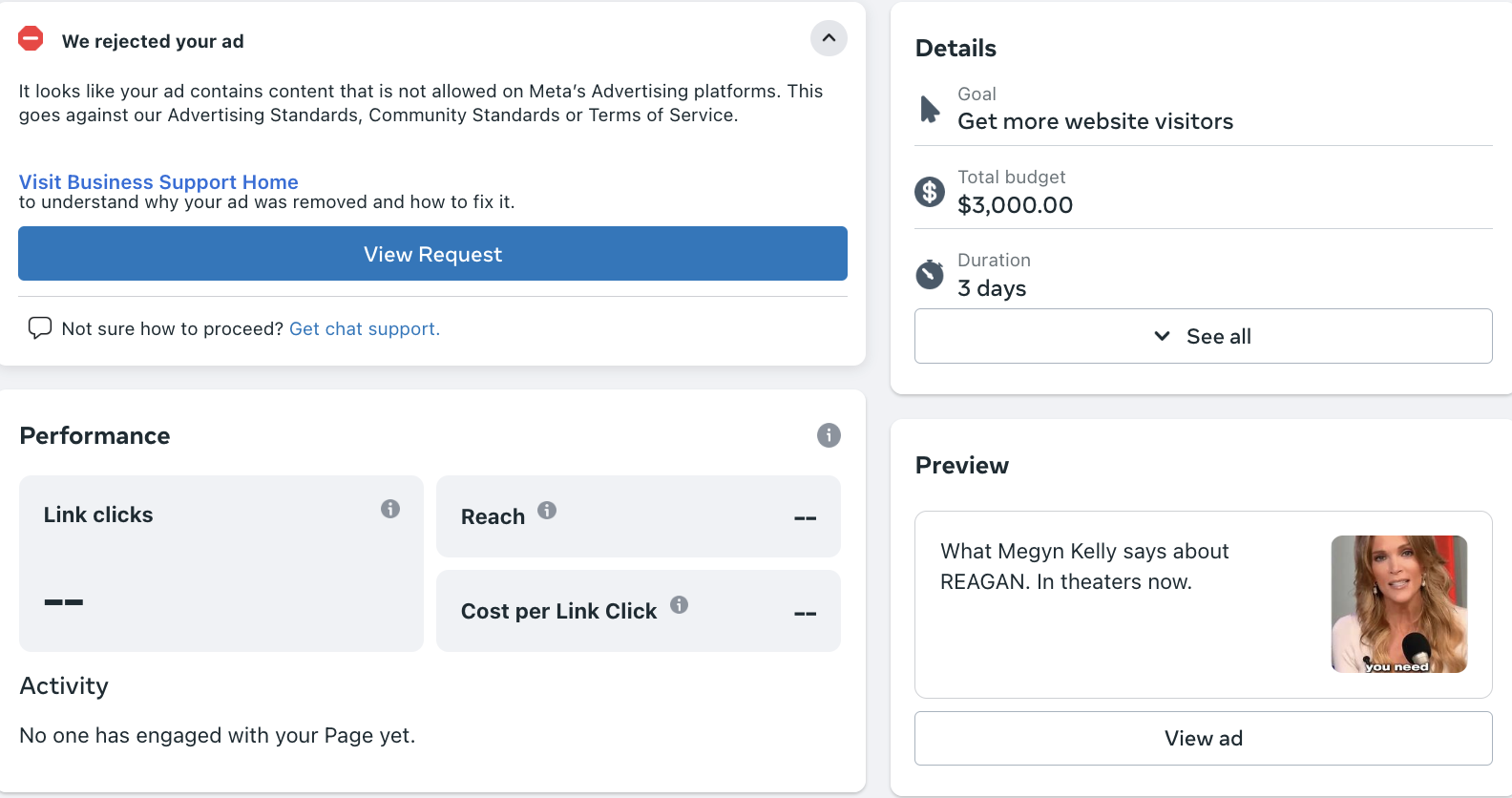Open Cost per Link Click info tooltip
Viewport: 1512px width, 798px height.
coord(679,604)
